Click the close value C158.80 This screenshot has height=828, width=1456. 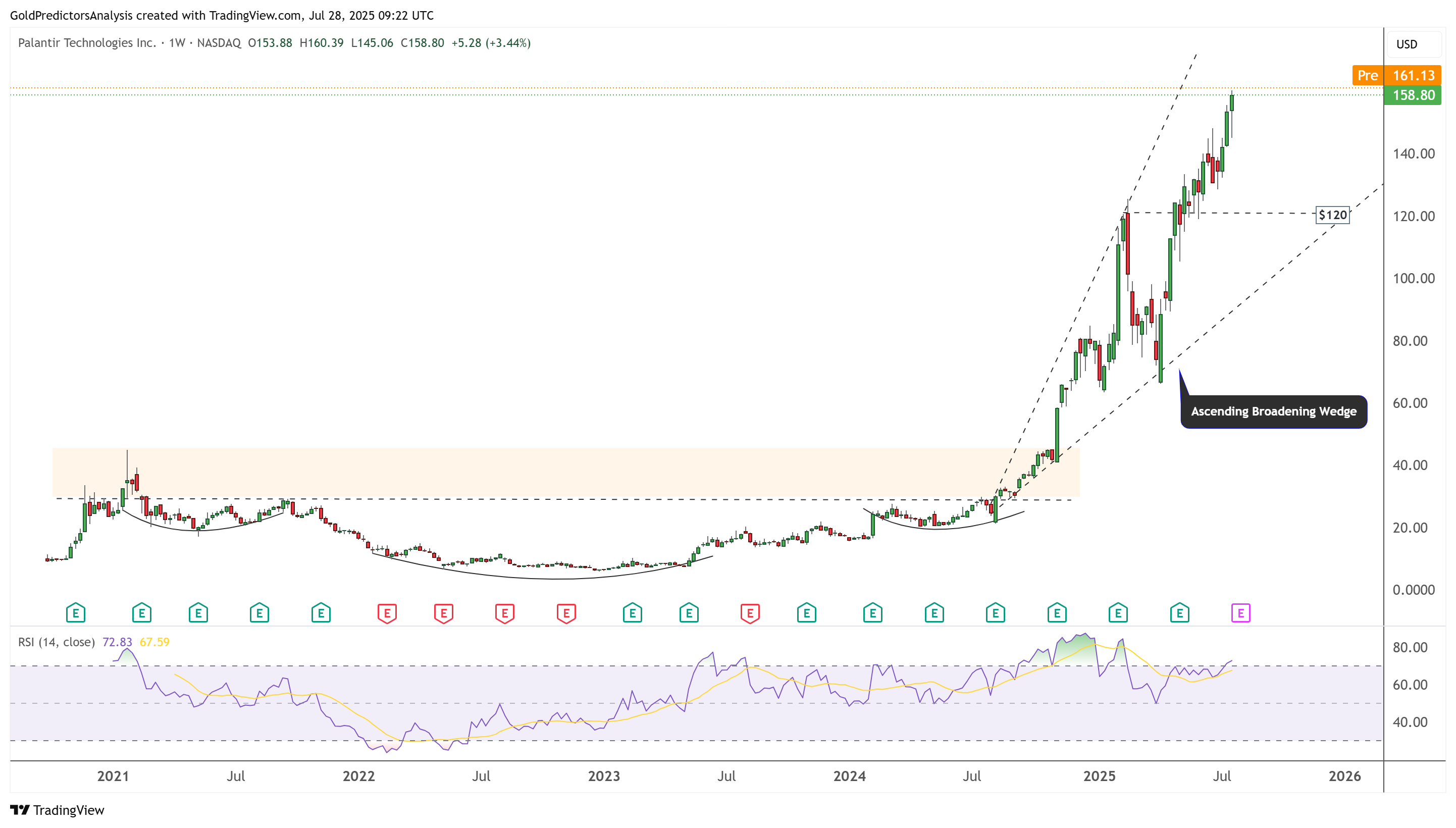click(x=423, y=42)
